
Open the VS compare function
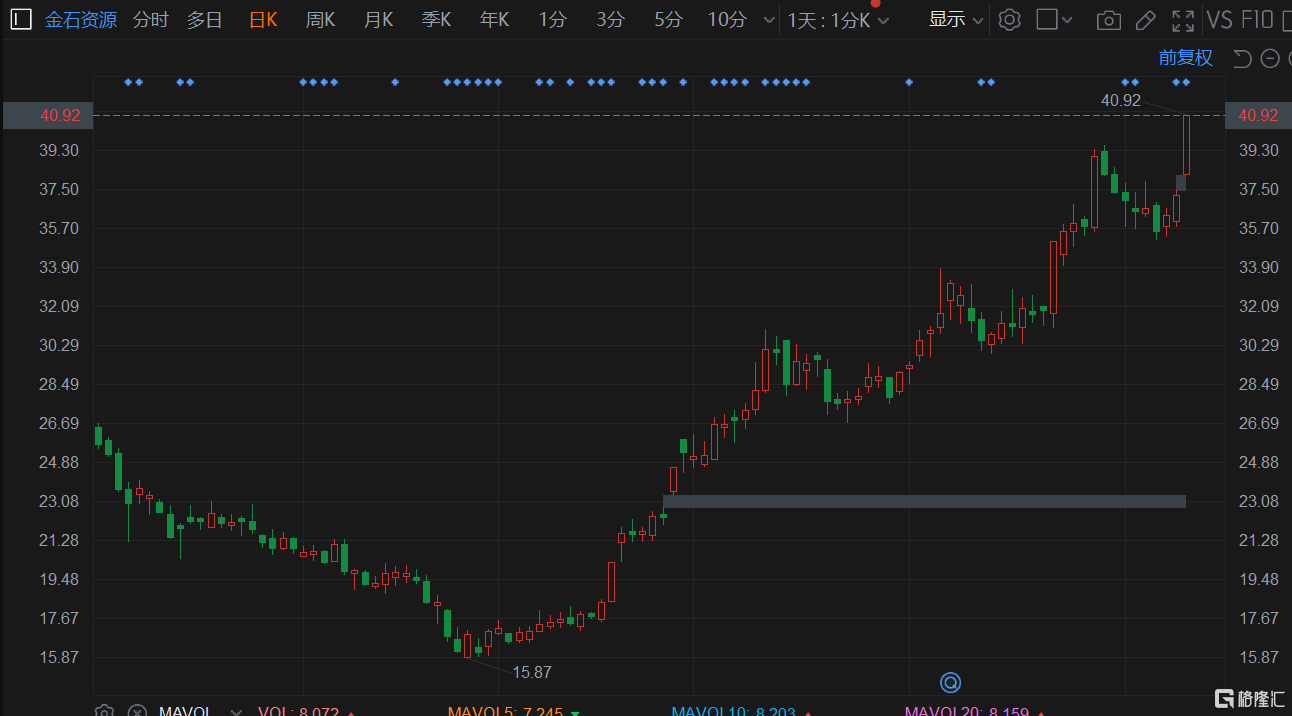click(x=1220, y=19)
